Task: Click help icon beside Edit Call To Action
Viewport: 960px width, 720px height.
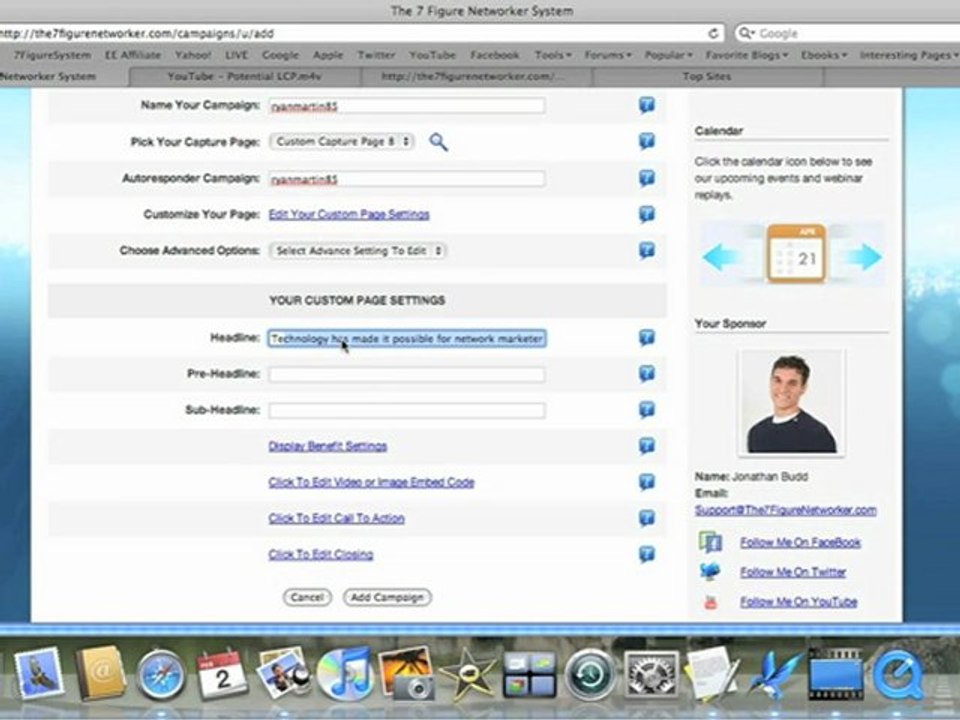Action: [x=647, y=518]
